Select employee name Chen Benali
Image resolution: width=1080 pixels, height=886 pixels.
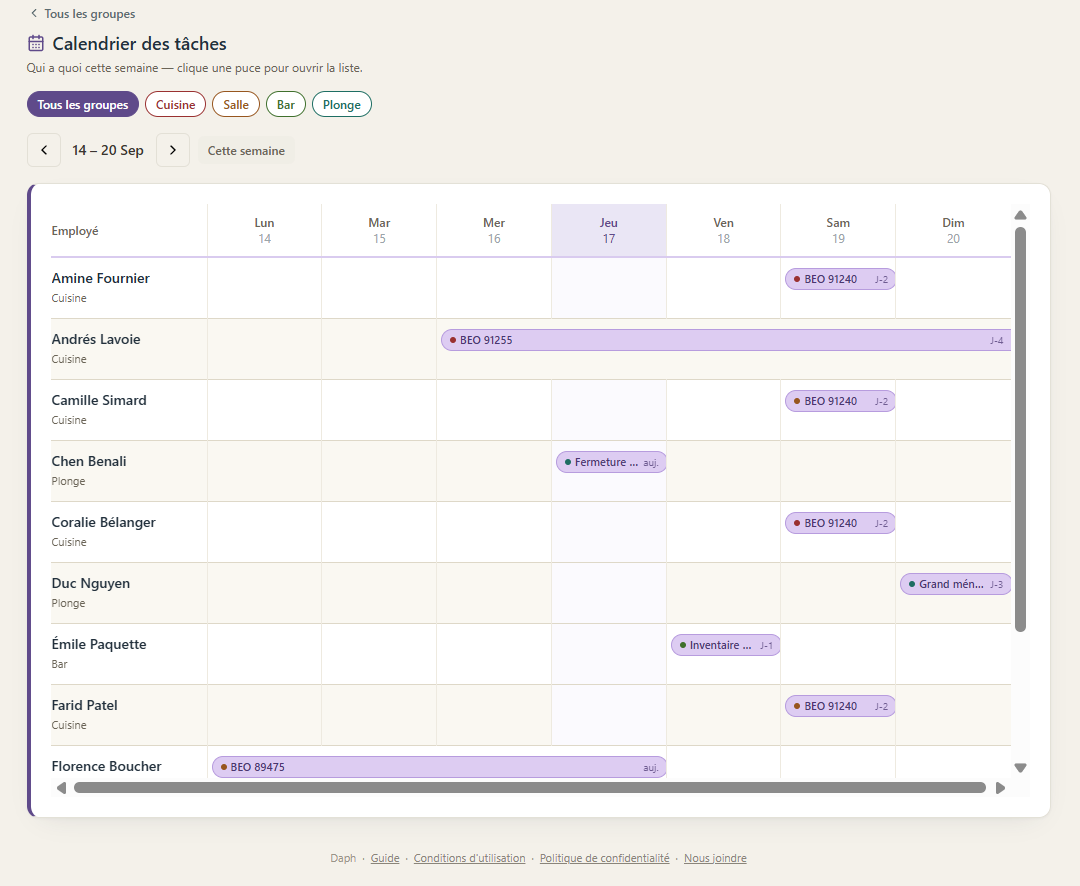pyautogui.click(x=89, y=461)
